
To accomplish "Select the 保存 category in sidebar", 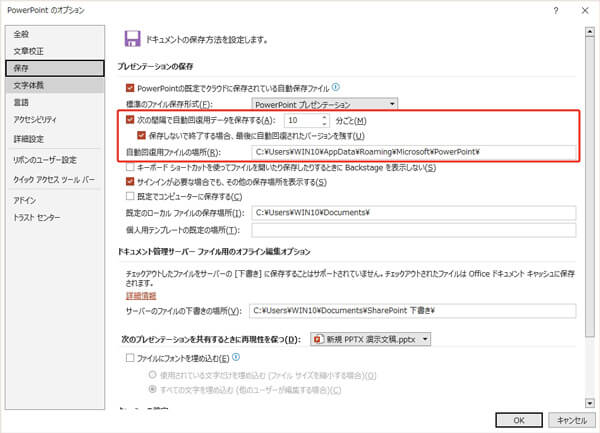I will pos(55,68).
